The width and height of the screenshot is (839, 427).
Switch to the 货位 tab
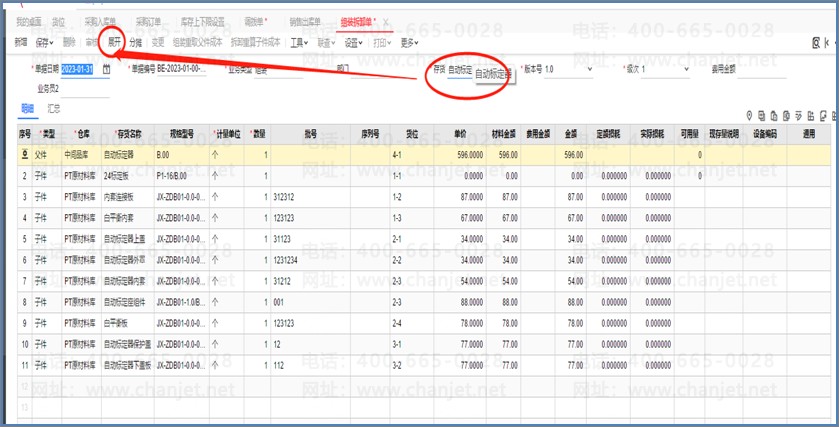point(58,22)
